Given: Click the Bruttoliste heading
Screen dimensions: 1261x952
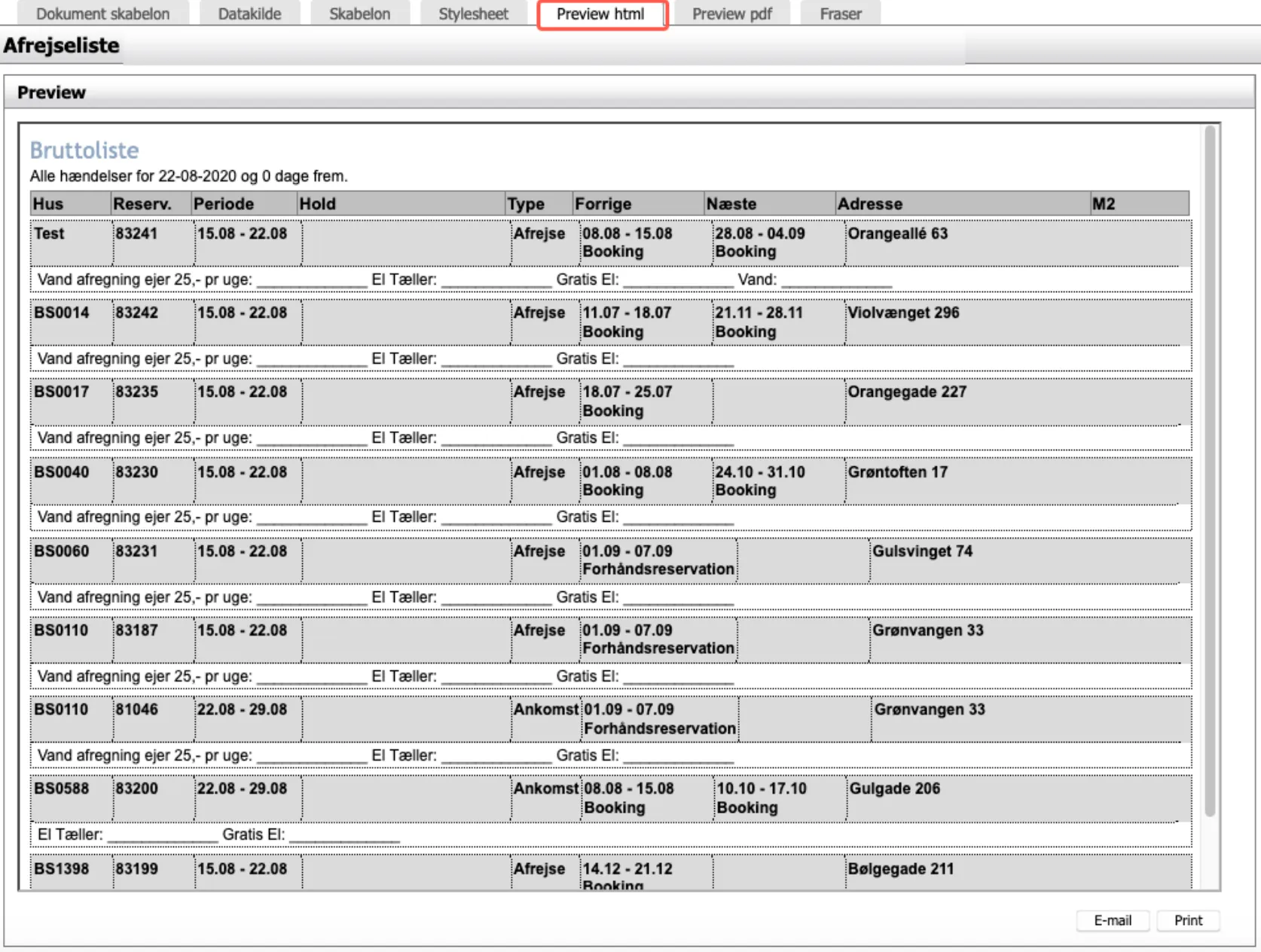Looking at the screenshot, I should 84,151.
